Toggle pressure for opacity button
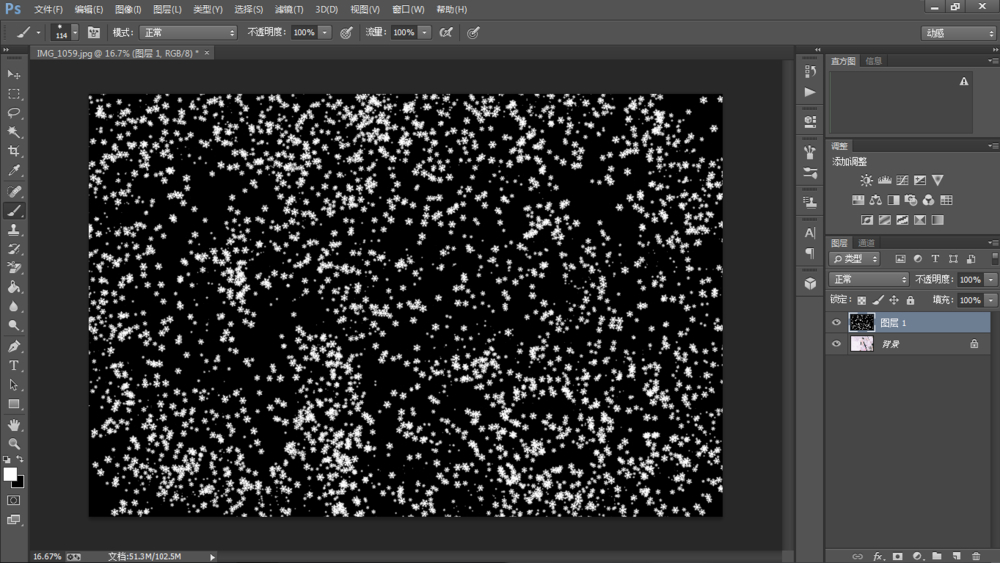The image size is (1000, 563). [346, 33]
